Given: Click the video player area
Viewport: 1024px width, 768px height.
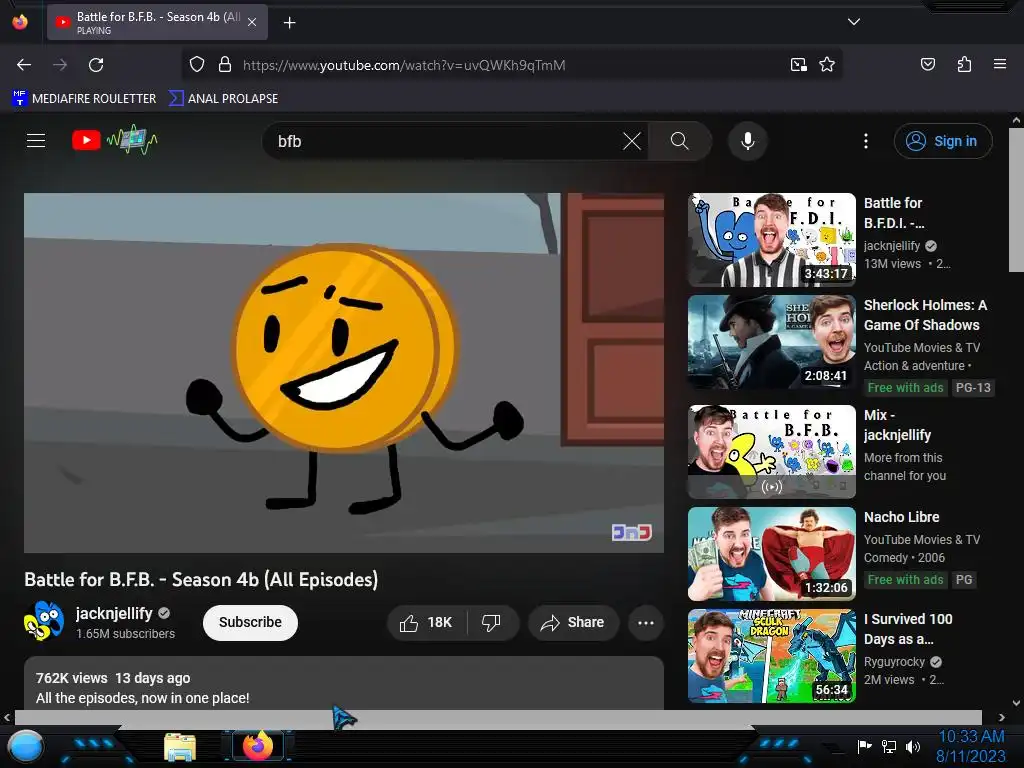Looking at the screenshot, I should point(344,372).
